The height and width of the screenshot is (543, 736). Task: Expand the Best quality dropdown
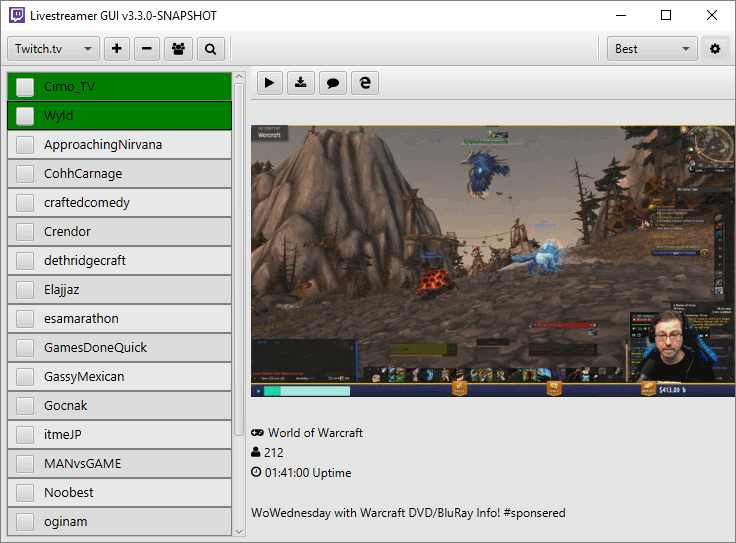653,49
